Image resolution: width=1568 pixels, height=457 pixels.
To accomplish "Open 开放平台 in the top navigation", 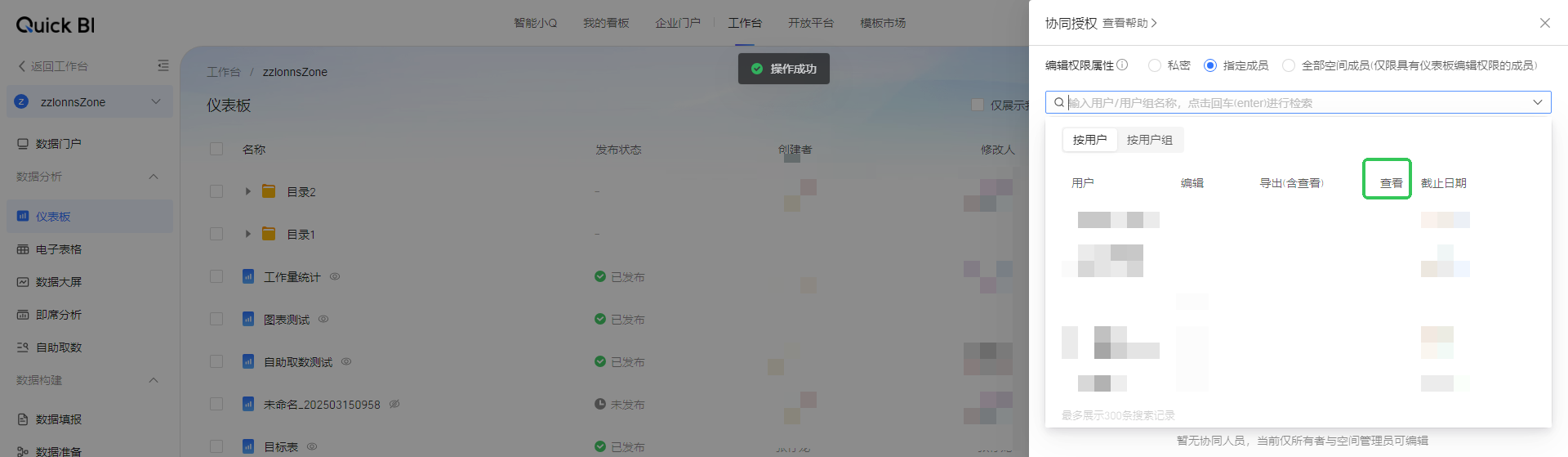I will pos(810,23).
